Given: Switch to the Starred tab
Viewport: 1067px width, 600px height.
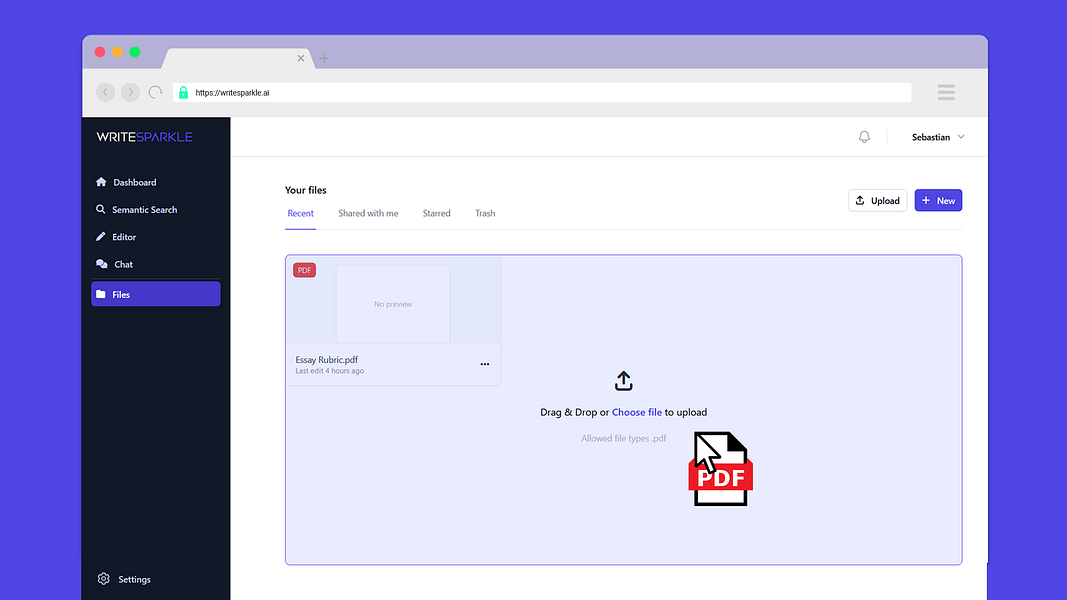Looking at the screenshot, I should (x=436, y=214).
